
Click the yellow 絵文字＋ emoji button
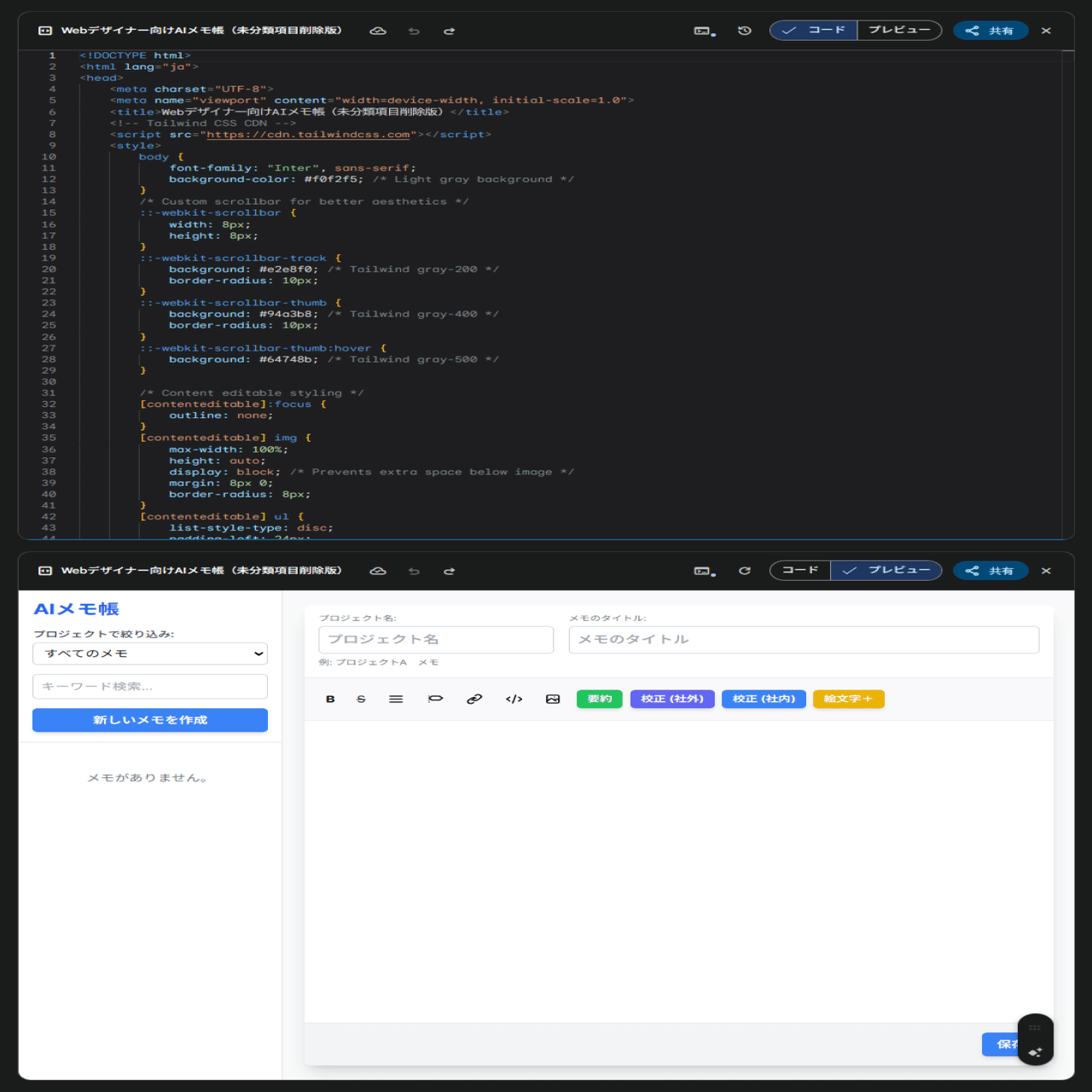[849, 700]
